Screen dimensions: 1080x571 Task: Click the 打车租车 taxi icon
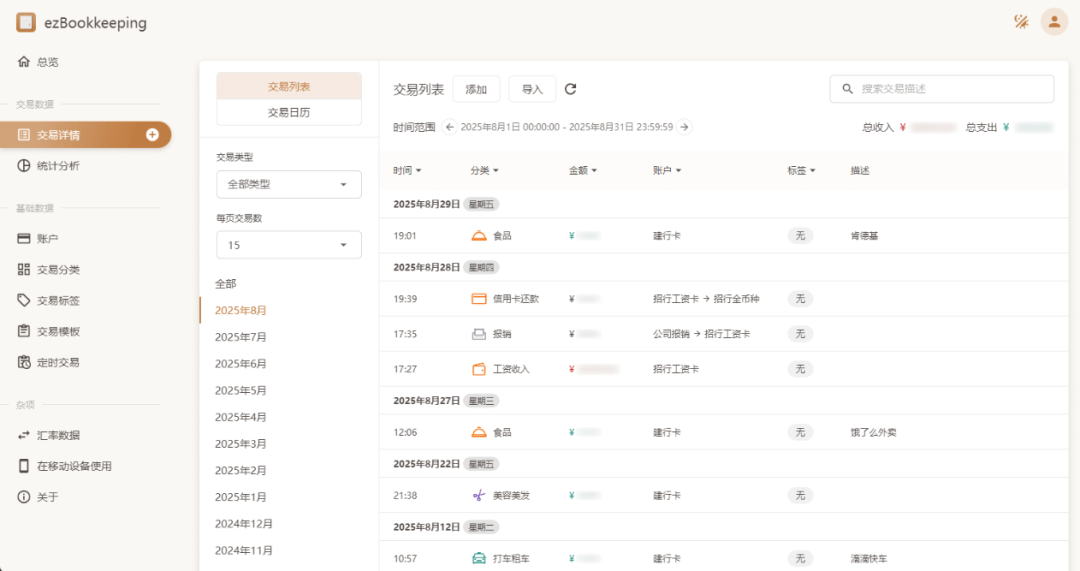[x=479, y=559]
